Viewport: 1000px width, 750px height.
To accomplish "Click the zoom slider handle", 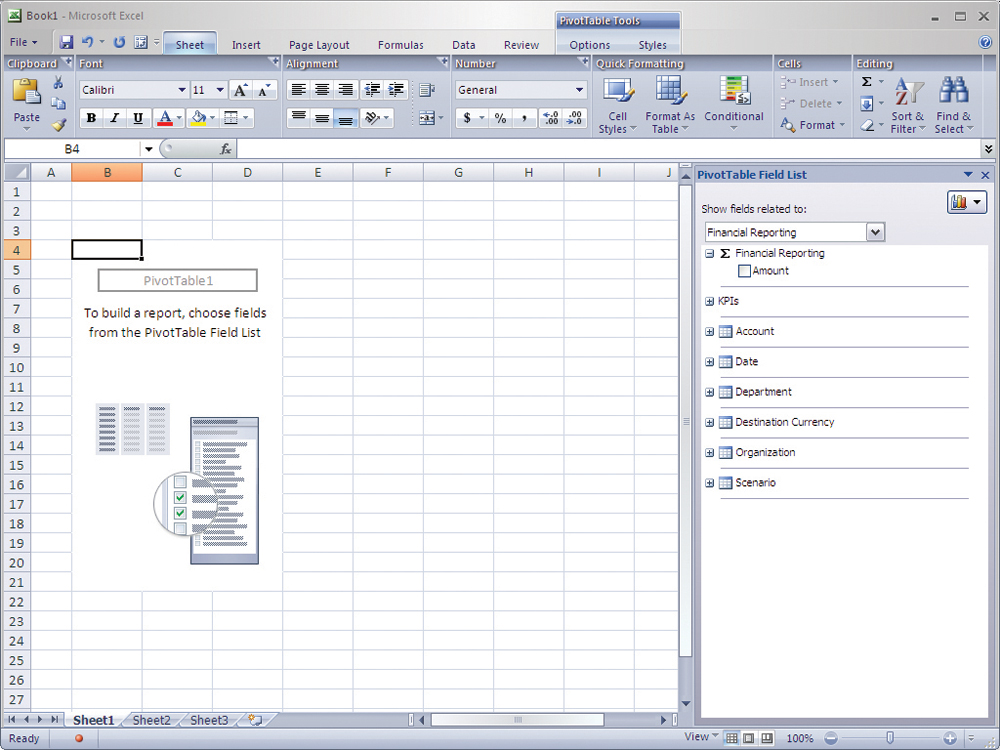I will coord(890,738).
